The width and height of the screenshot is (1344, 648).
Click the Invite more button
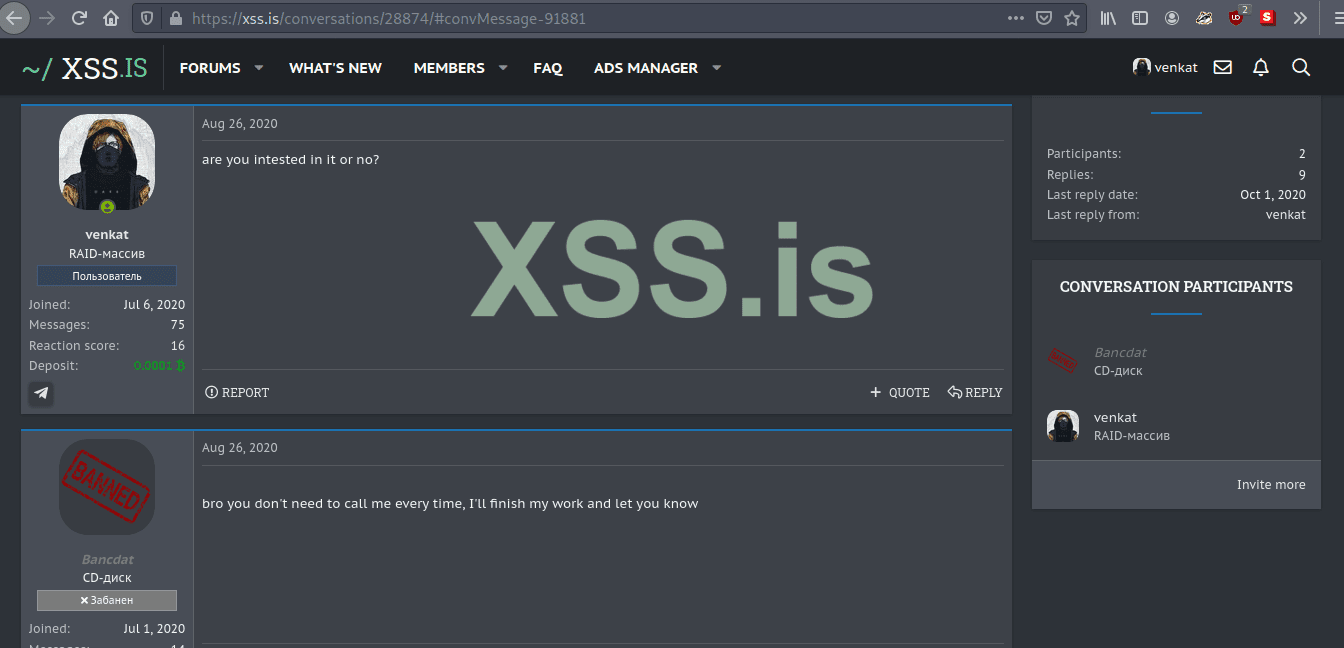pos(1271,484)
